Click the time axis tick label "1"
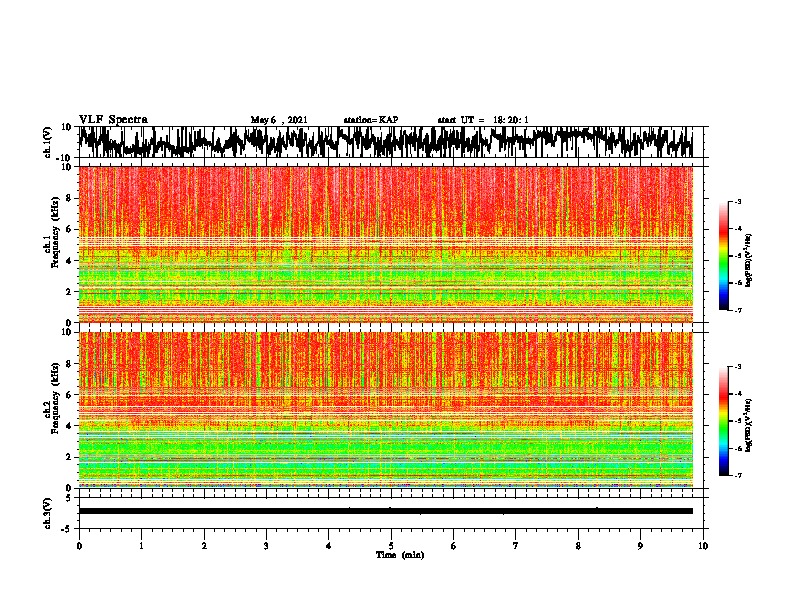Image resolution: width=792 pixels, height=612 pixels. click(x=141, y=546)
